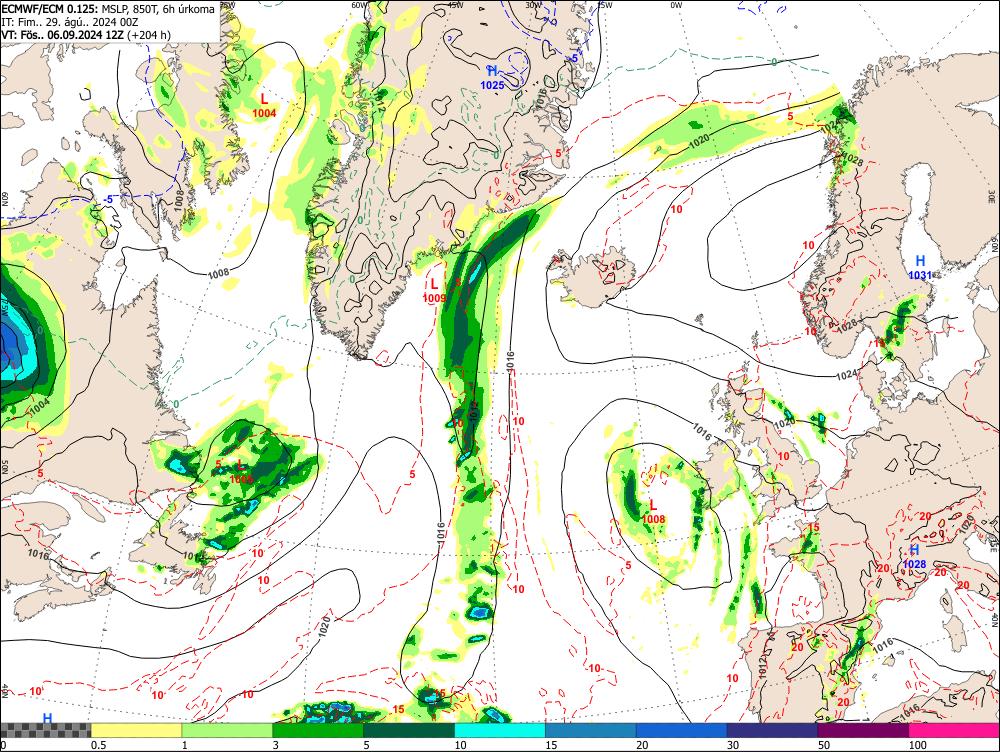The image size is (1000, 752).
Task: Select the dark green 5–10 legend swatch
Action: tap(409, 730)
